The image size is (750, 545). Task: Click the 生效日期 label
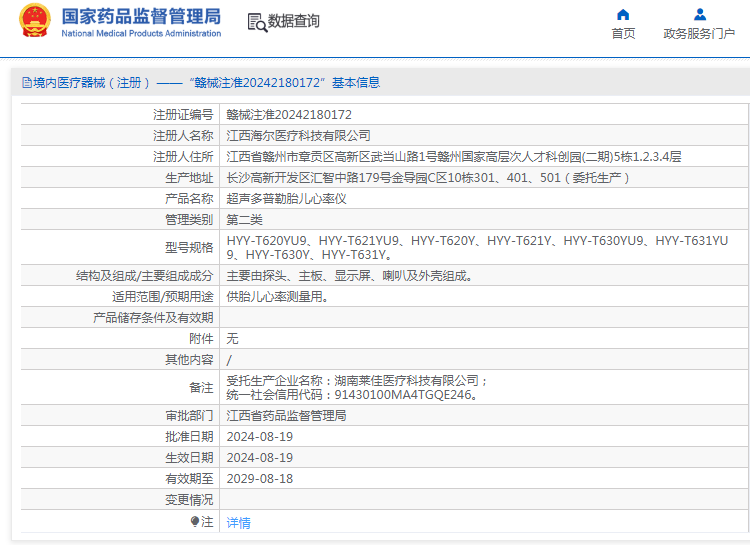pyautogui.click(x=189, y=458)
